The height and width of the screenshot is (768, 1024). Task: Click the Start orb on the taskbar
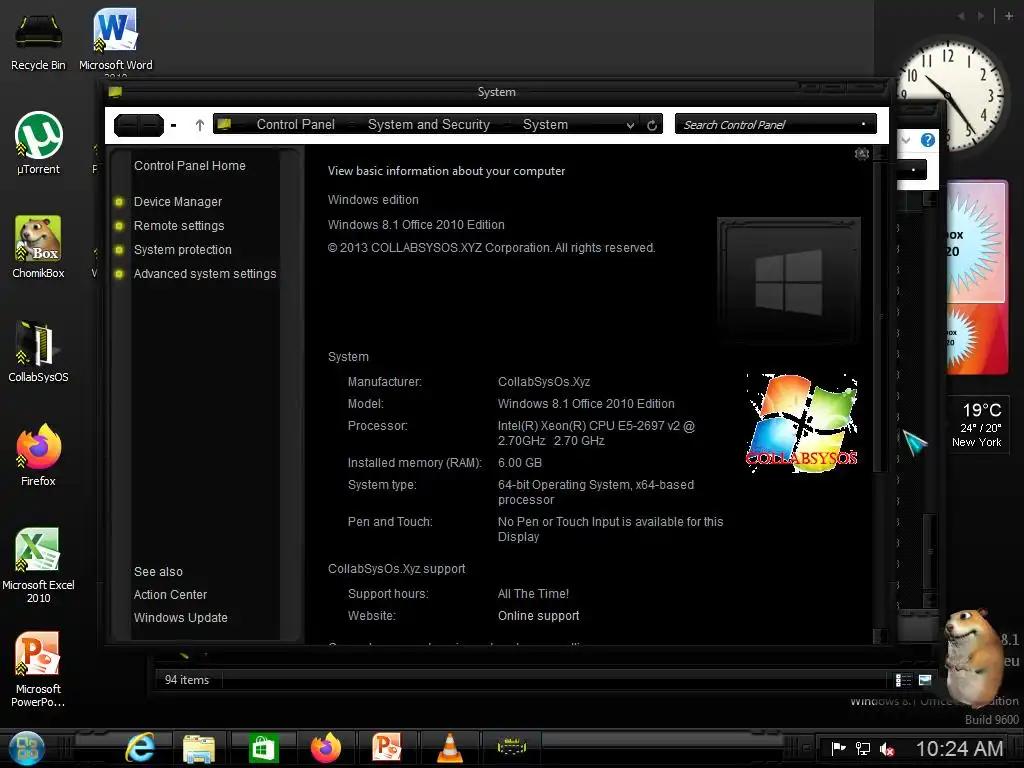click(x=27, y=748)
